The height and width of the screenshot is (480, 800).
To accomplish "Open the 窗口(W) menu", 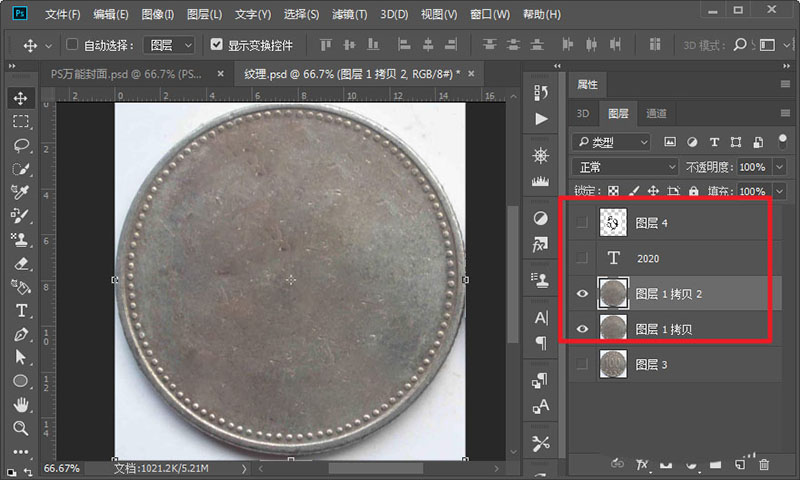I will coord(490,14).
